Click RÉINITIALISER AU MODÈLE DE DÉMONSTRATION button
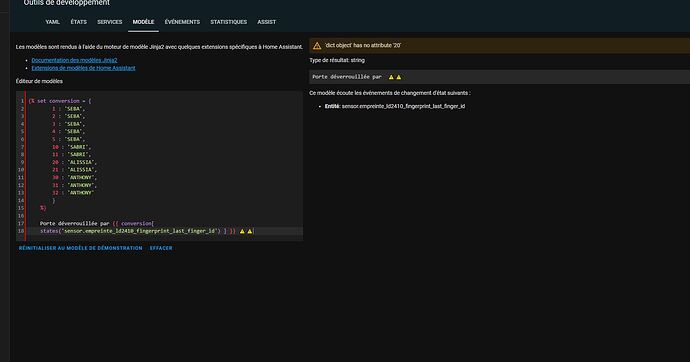 tap(81, 248)
